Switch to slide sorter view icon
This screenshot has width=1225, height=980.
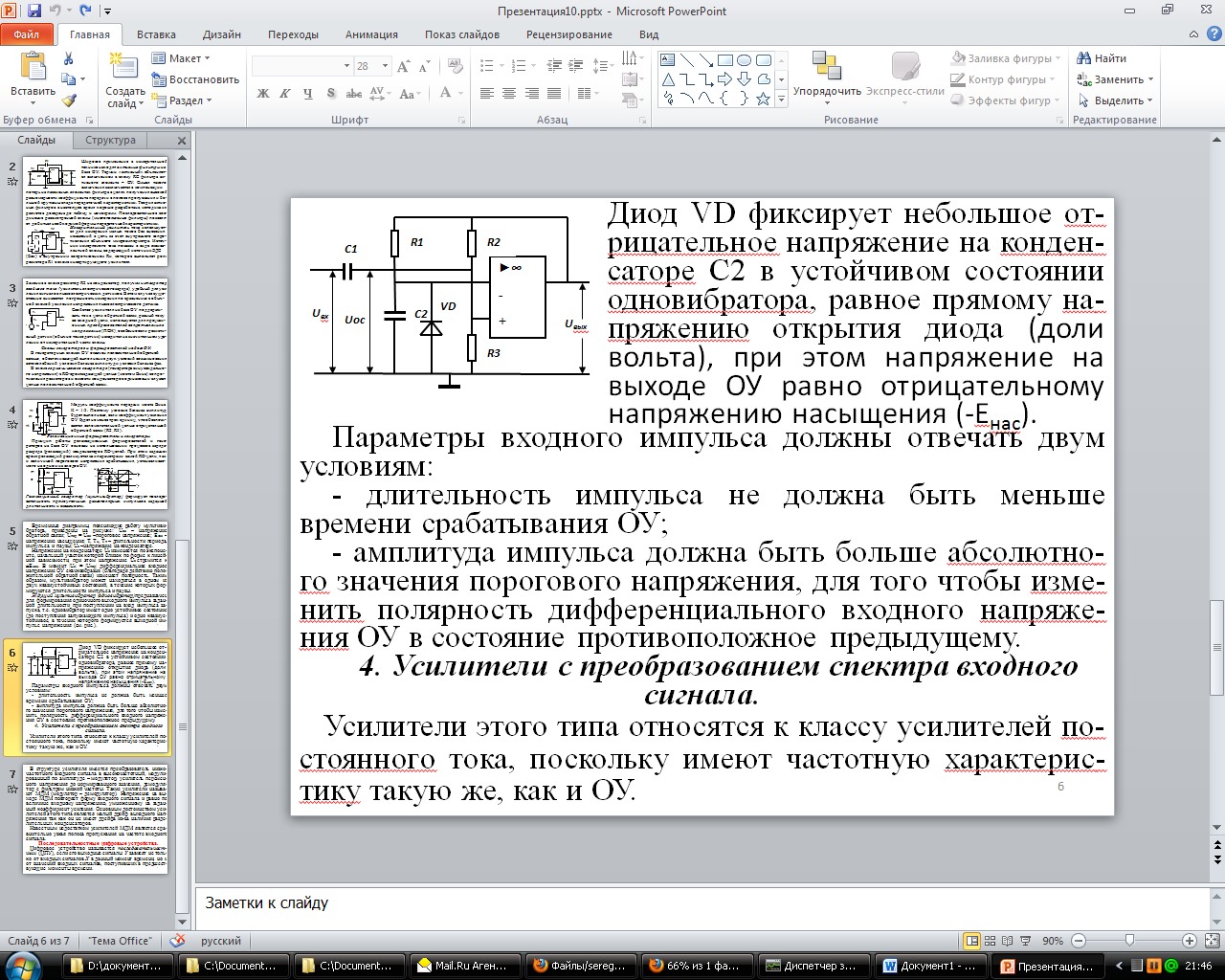pos(991,941)
